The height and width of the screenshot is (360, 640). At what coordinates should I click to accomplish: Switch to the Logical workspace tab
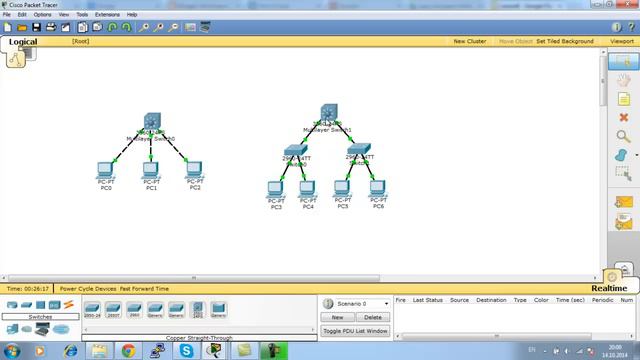click(23, 42)
